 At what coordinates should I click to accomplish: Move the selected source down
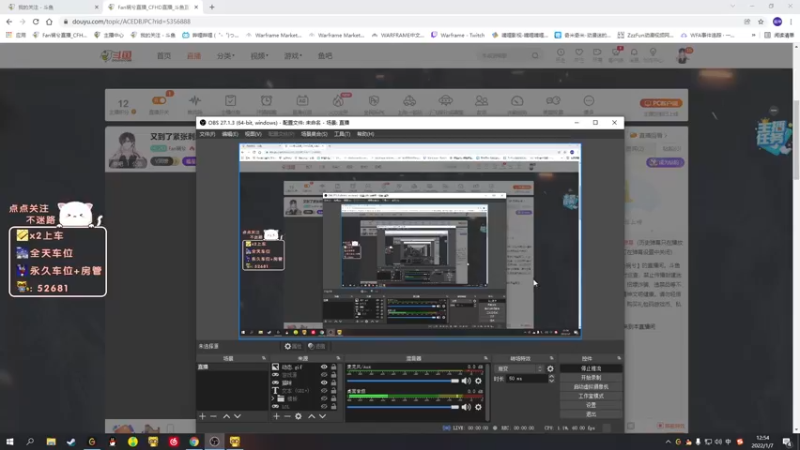coord(322,416)
